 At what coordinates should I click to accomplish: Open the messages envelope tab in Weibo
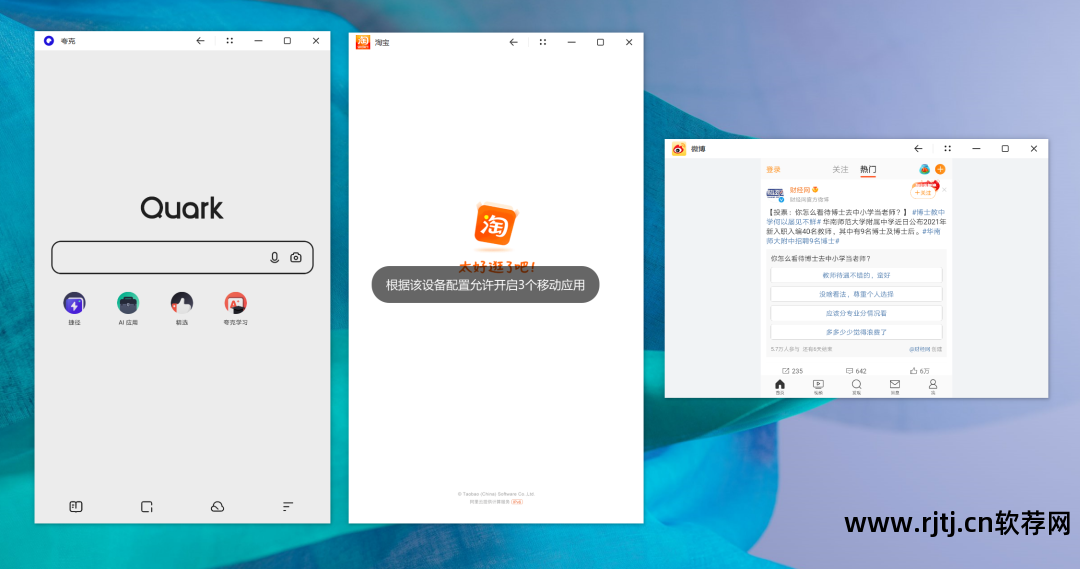point(895,386)
